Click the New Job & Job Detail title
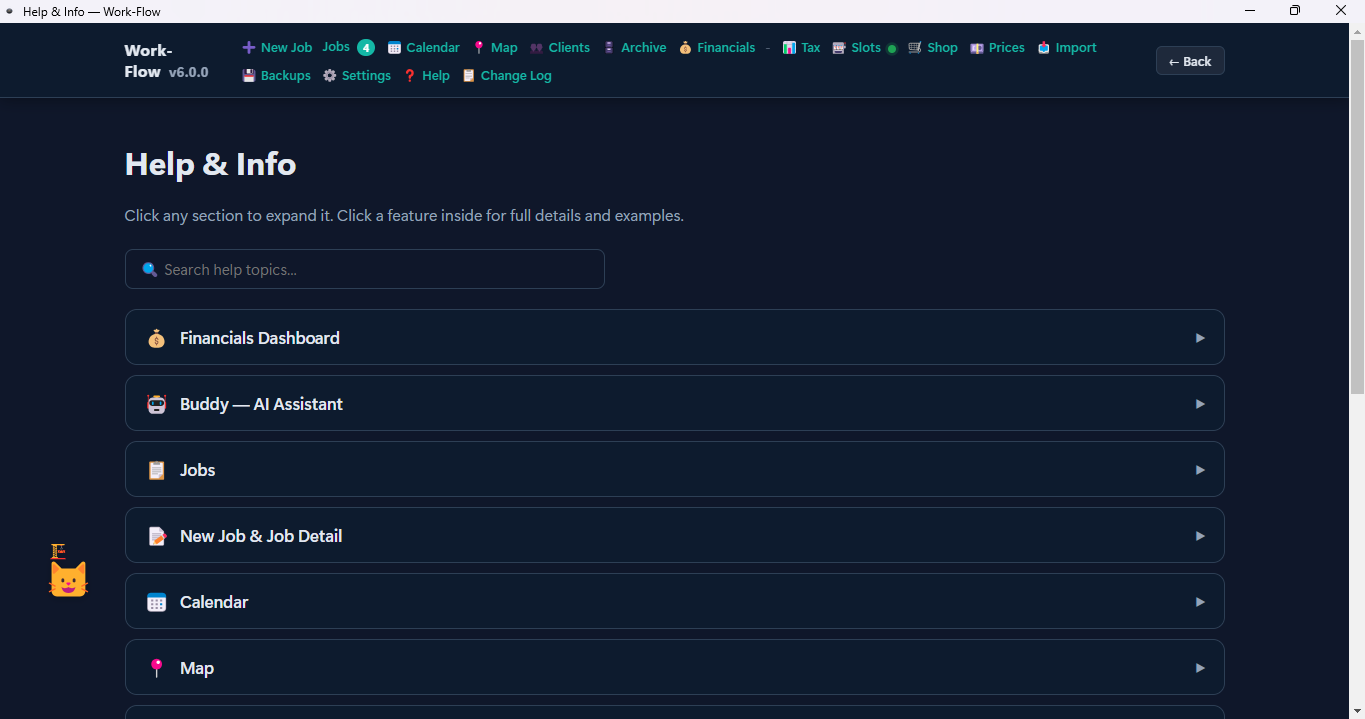The image size is (1365, 719). tap(261, 536)
